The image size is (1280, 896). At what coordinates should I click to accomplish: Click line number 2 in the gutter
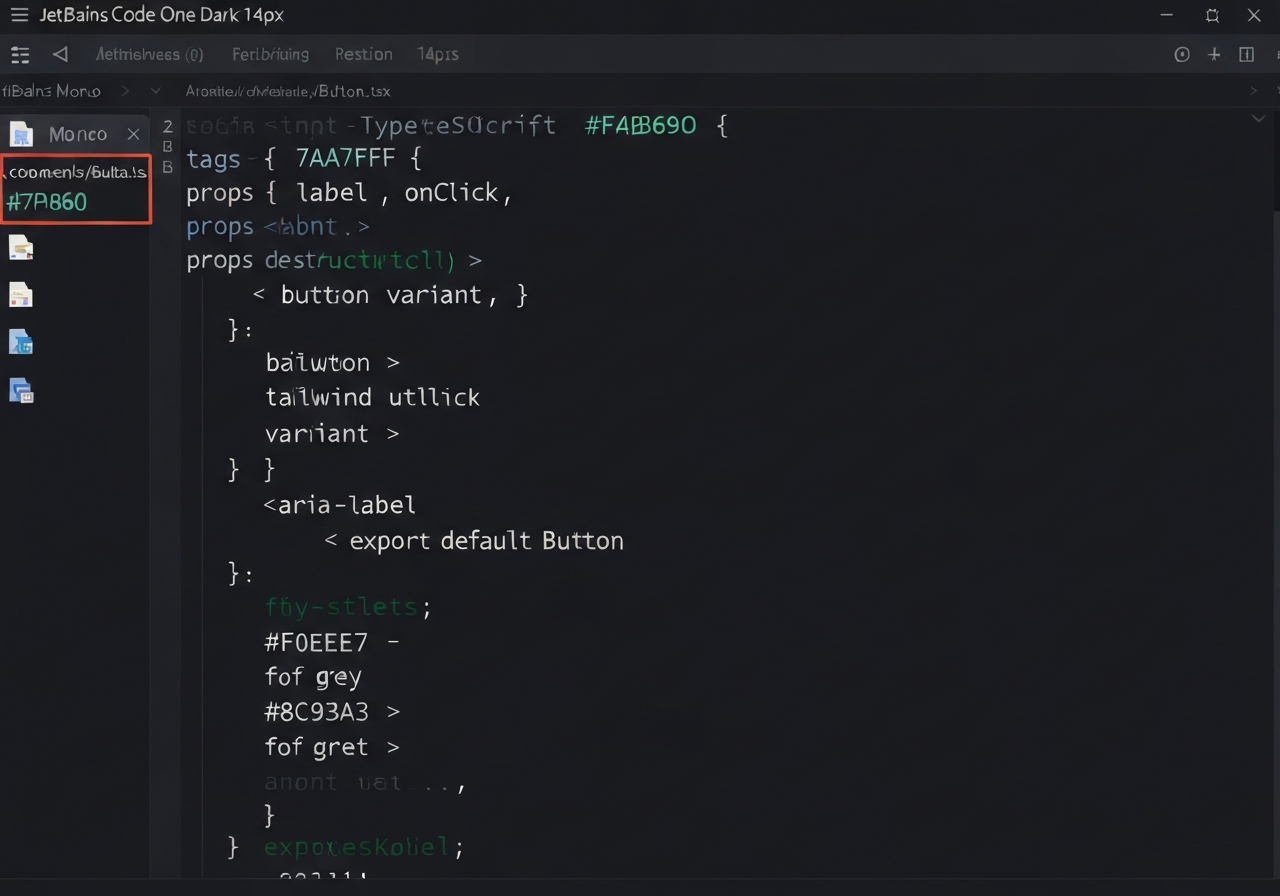pyautogui.click(x=167, y=126)
